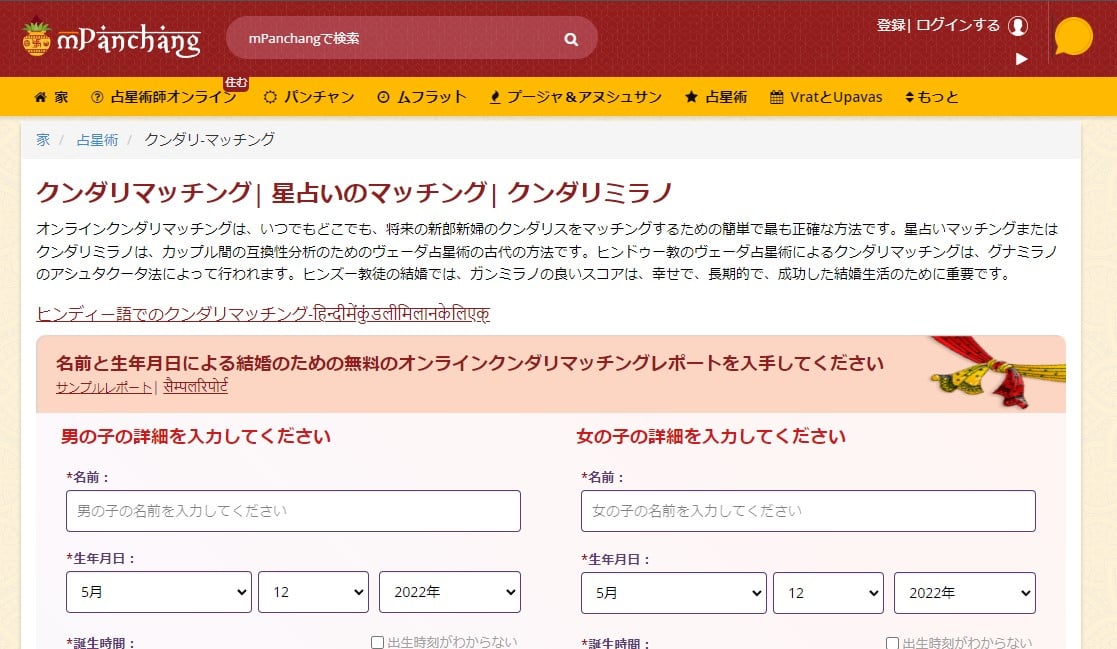Image resolution: width=1117 pixels, height=649 pixels.
Task: Click the star icon beside 占星術
Action: tap(691, 97)
